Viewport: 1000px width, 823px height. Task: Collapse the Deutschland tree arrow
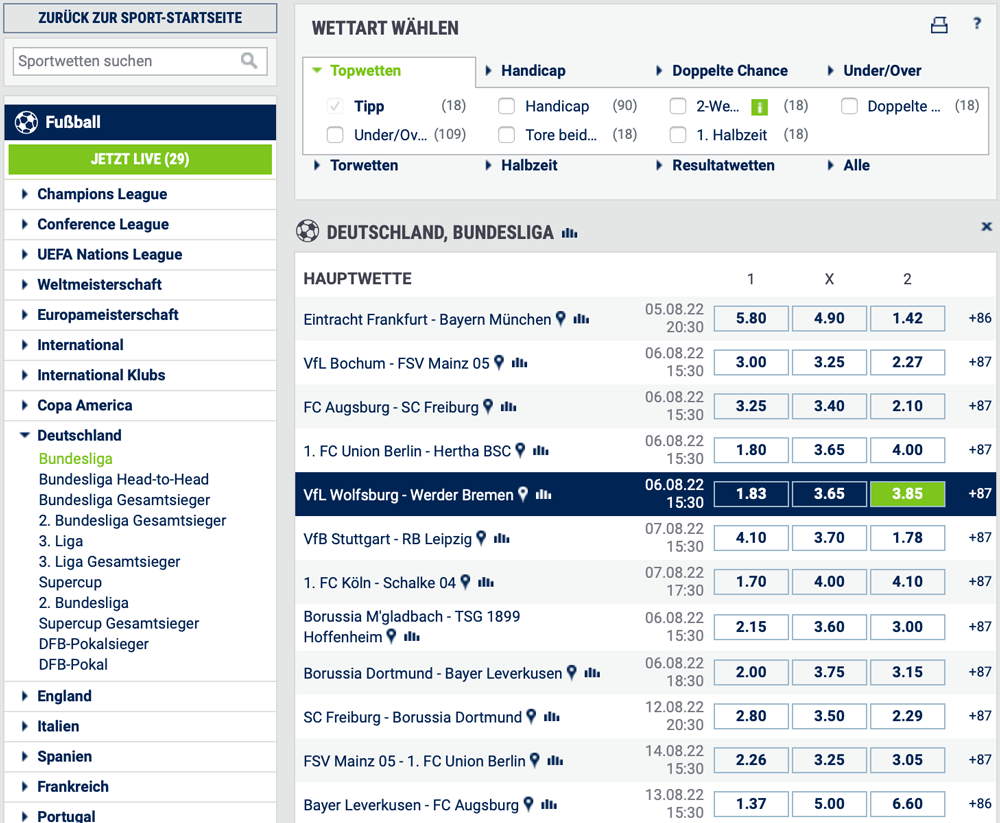pyautogui.click(x=25, y=435)
